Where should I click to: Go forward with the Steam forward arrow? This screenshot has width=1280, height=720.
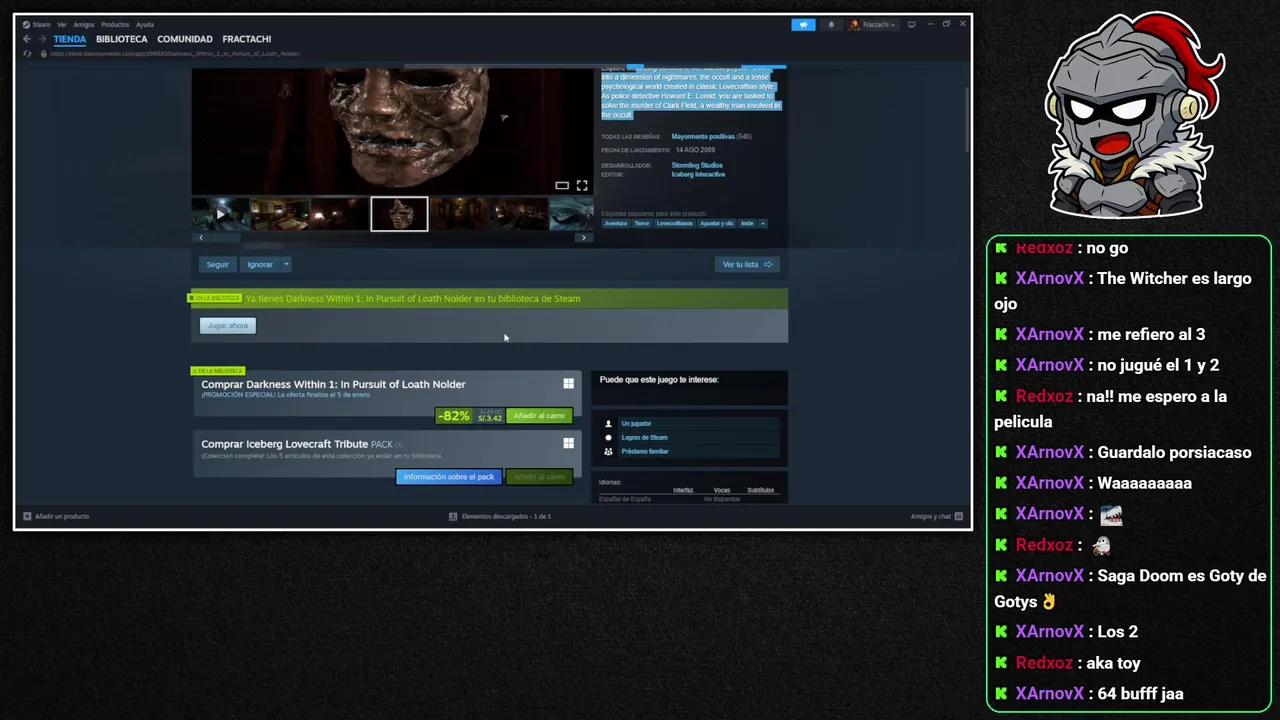42,39
